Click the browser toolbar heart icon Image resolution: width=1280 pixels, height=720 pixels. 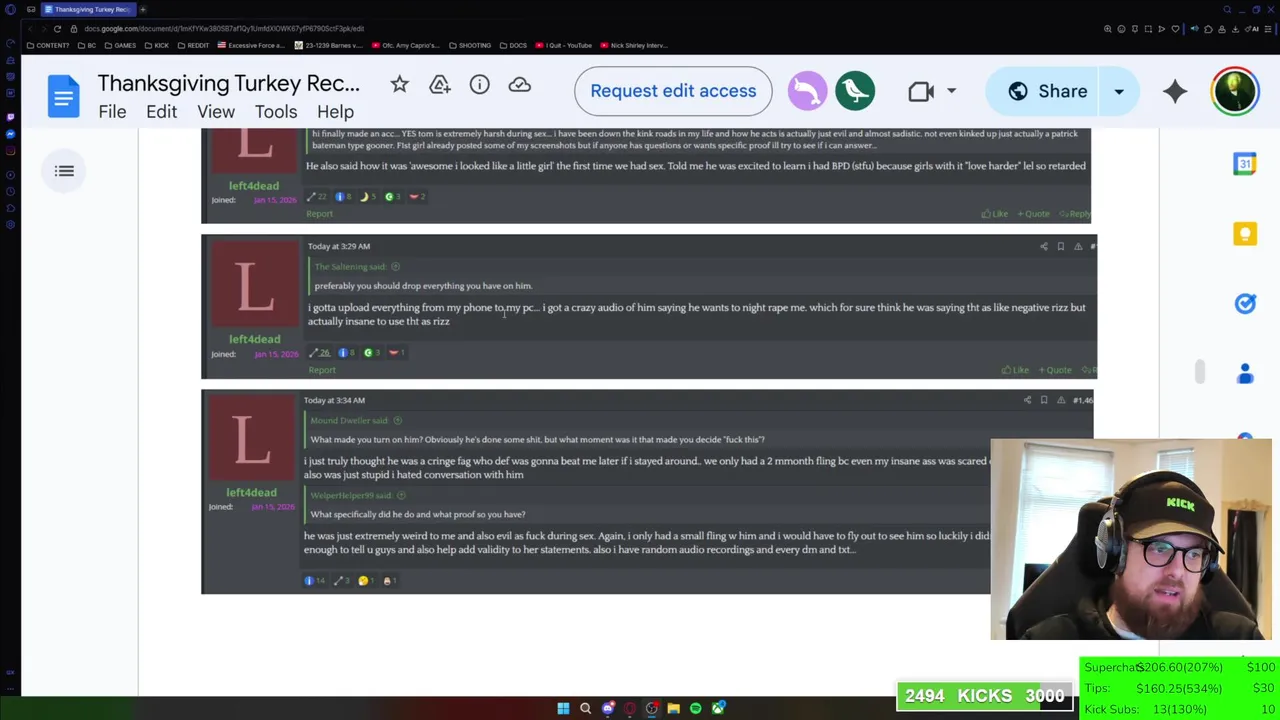point(1175,28)
